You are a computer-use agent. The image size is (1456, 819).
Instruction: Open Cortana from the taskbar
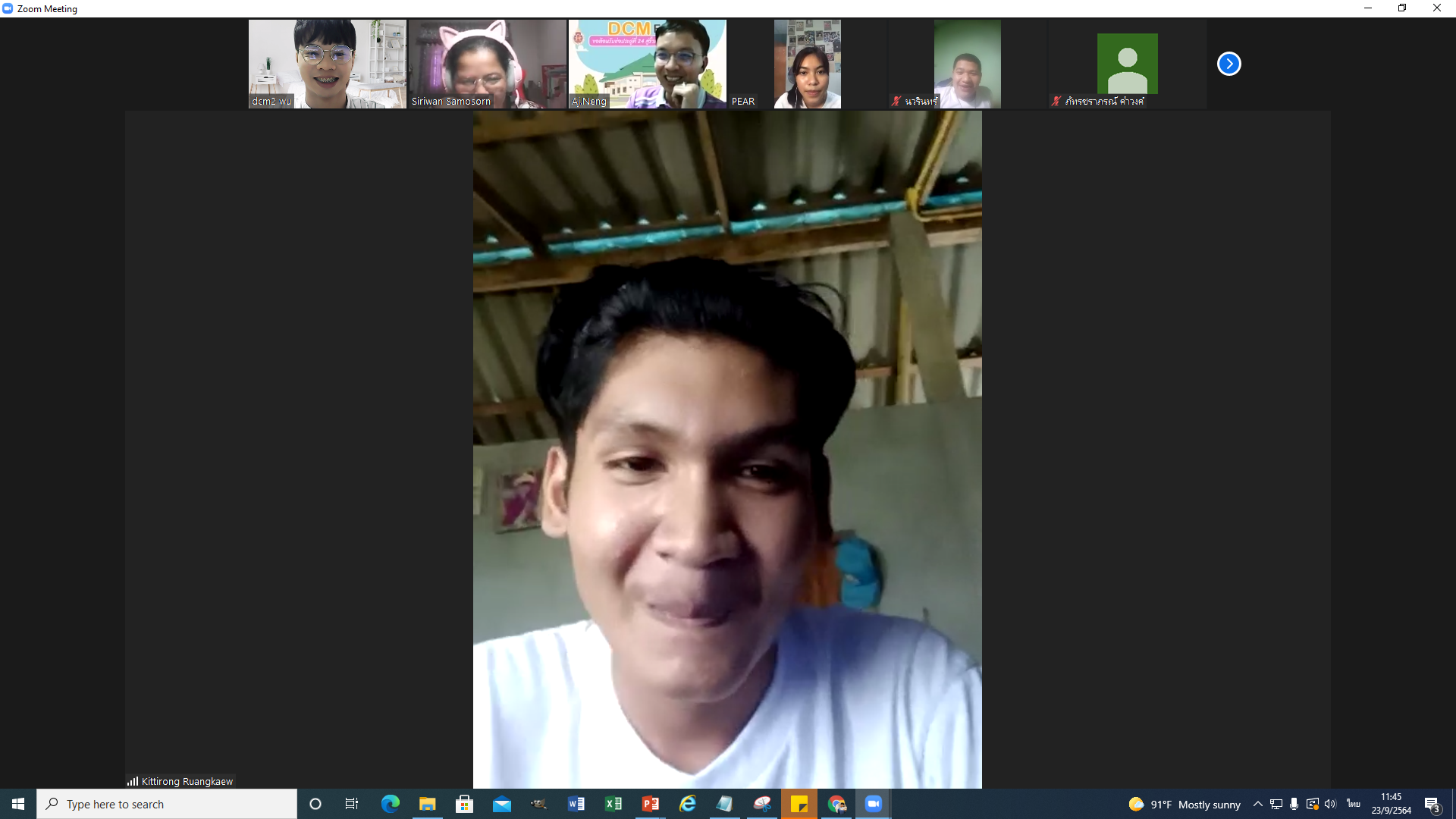click(315, 804)
